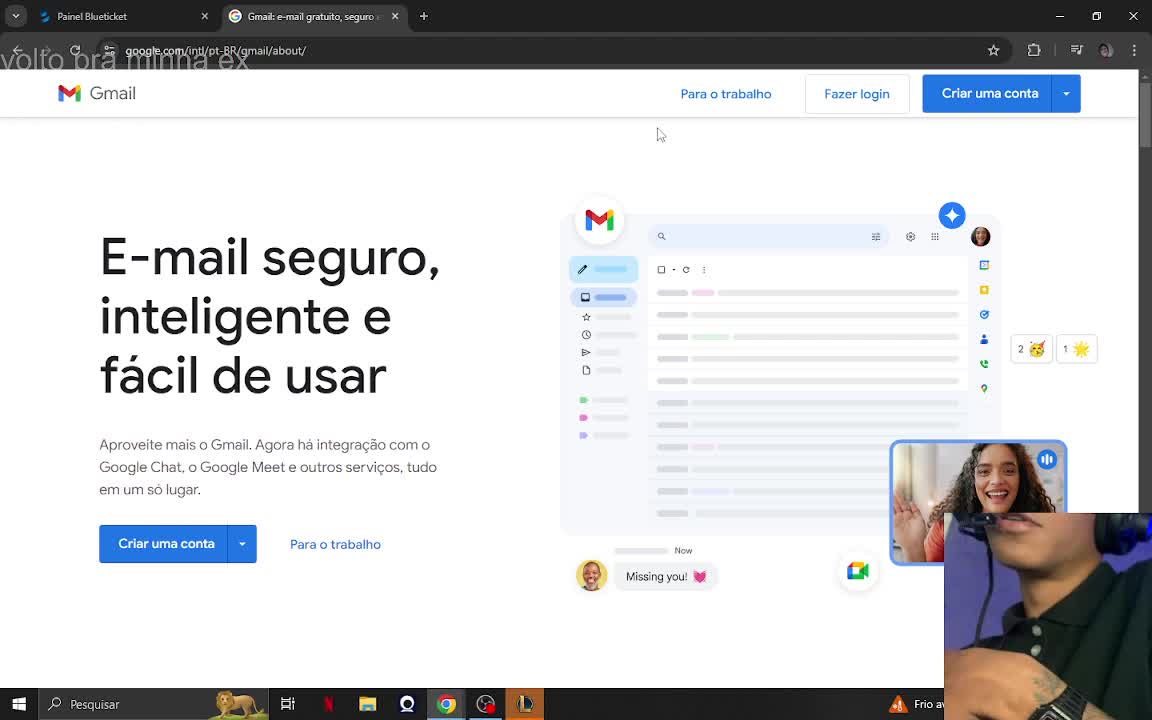Click the Gmail logo in the header

pyautogui.click(x=97, y=93)
